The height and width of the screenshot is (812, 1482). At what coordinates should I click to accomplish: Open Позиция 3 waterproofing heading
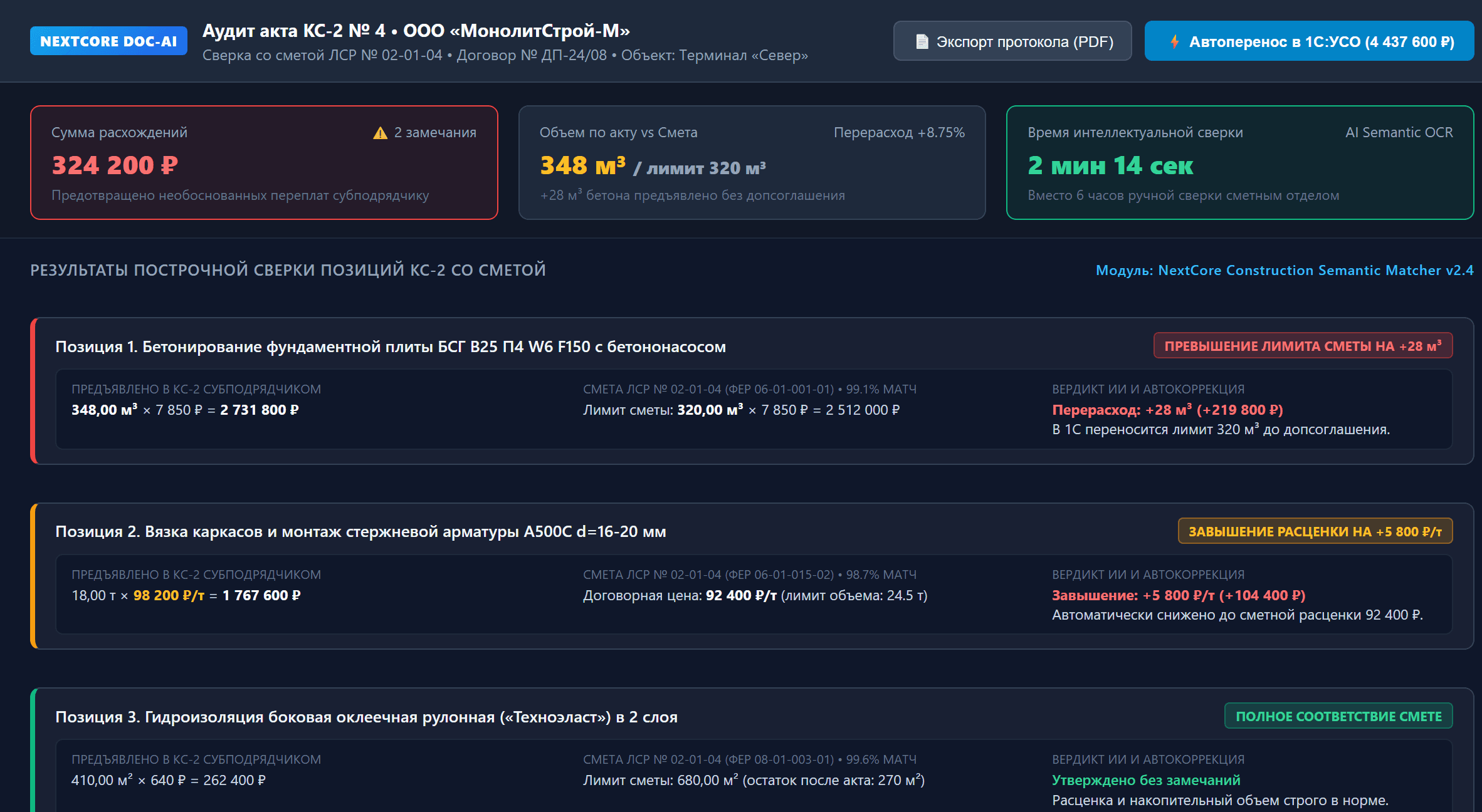pos(366,717)
